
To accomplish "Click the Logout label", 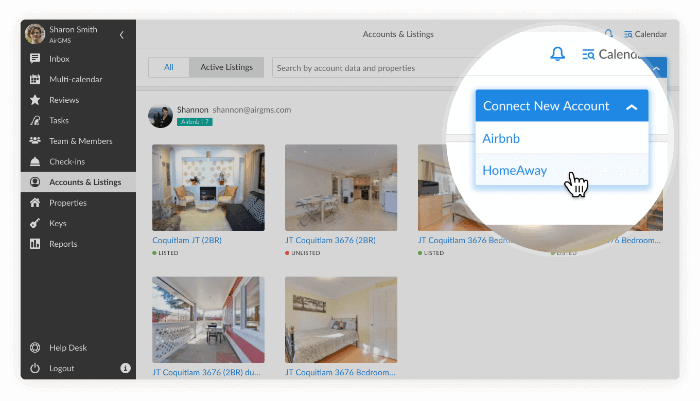I will point(62,368).
